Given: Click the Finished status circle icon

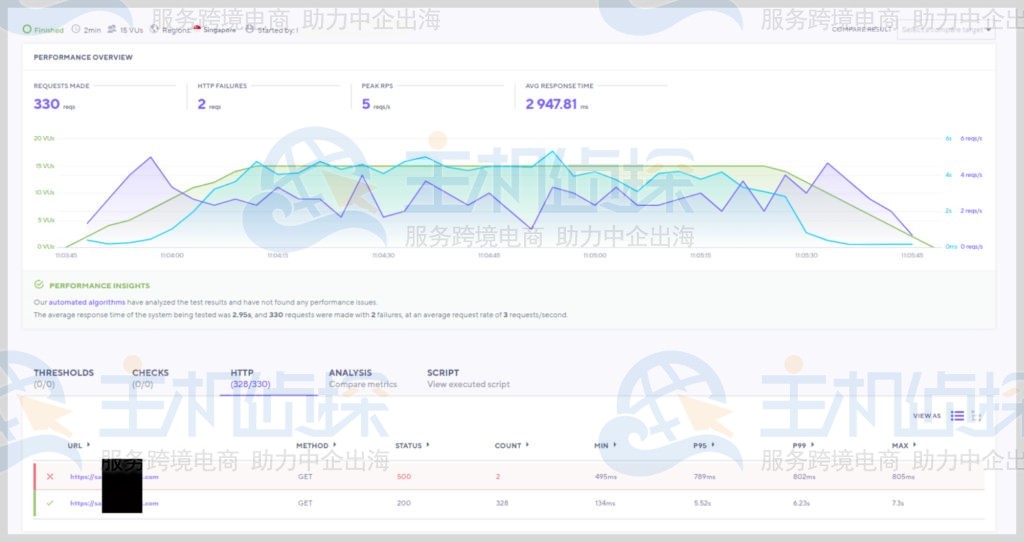Looking at the screenshot, I should [x=28, y=30].
